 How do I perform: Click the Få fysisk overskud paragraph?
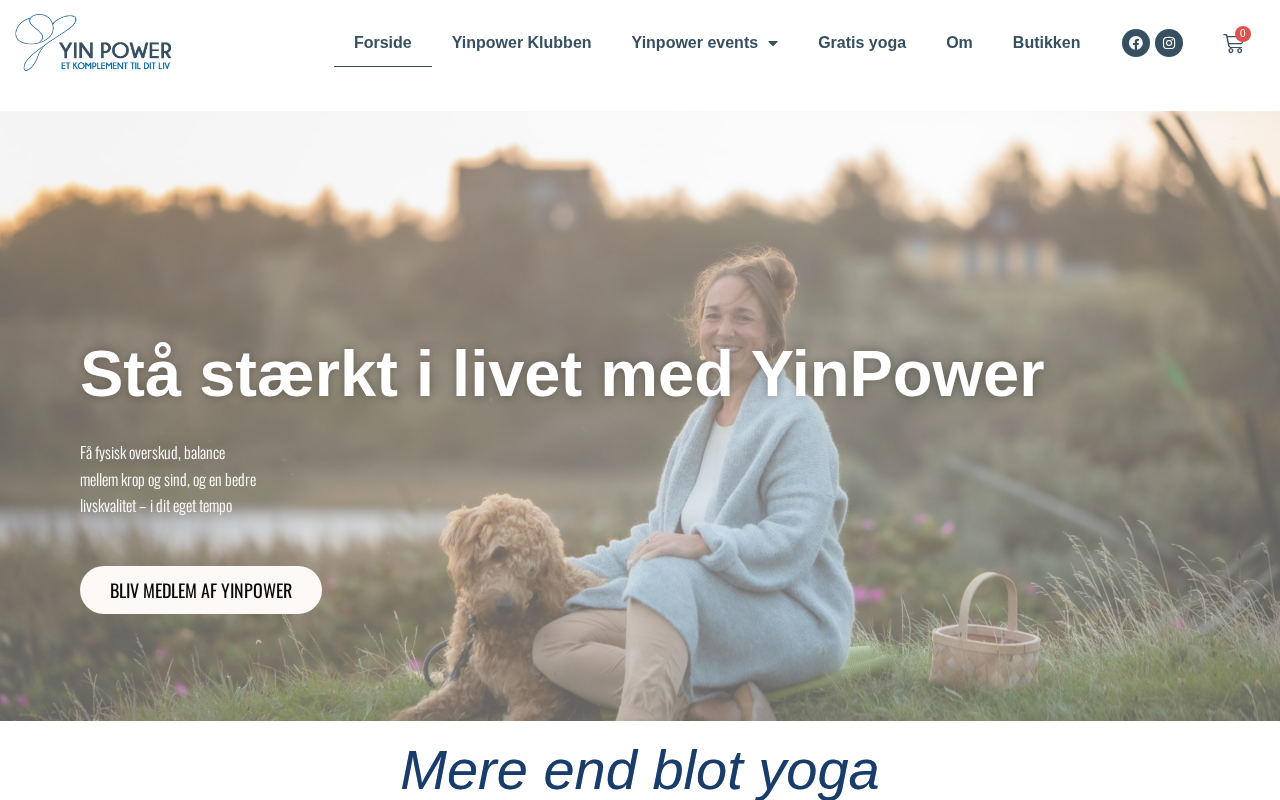pos(168,479)
